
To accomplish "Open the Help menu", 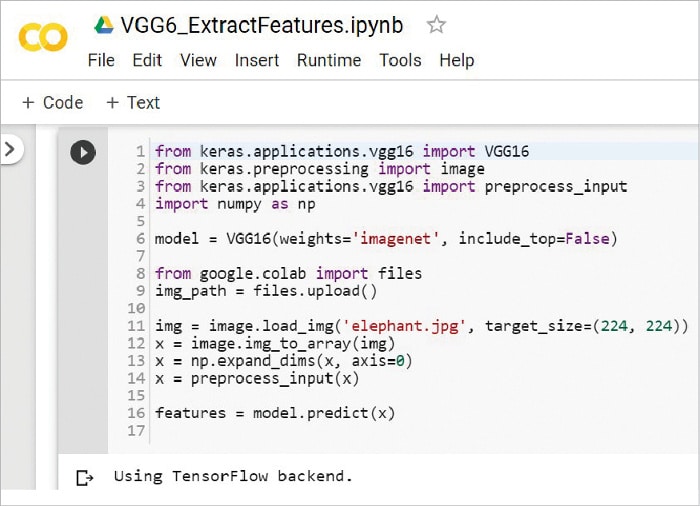I will (456, 61).
